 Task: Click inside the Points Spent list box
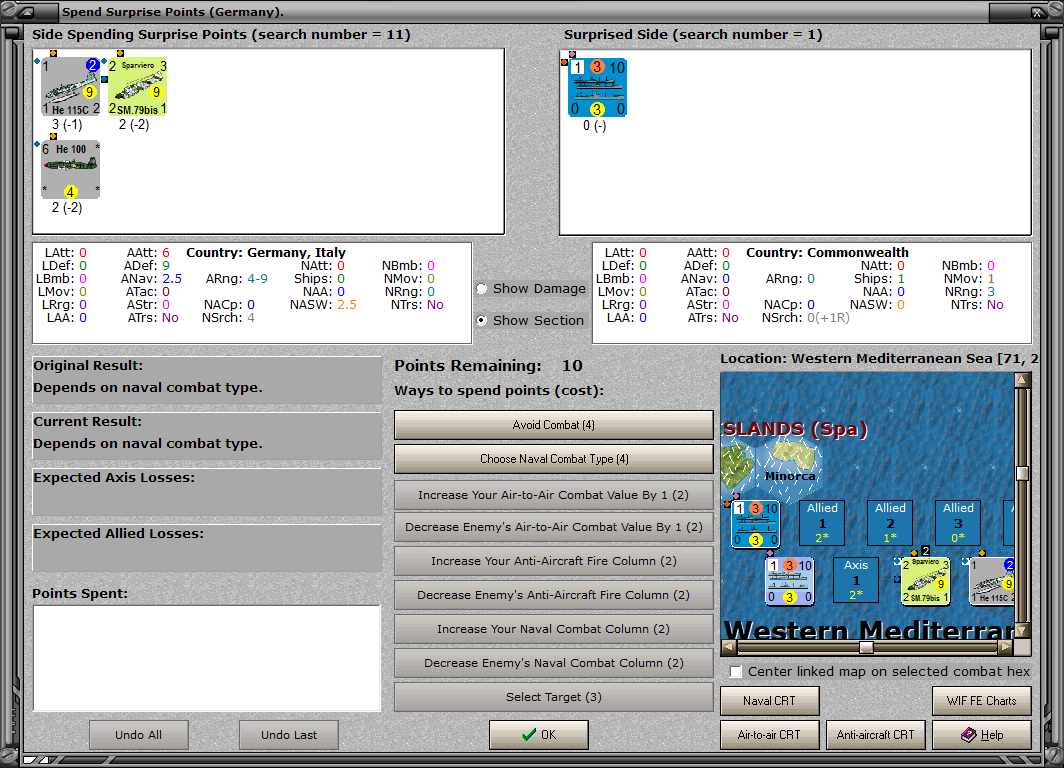coord(207,658)
